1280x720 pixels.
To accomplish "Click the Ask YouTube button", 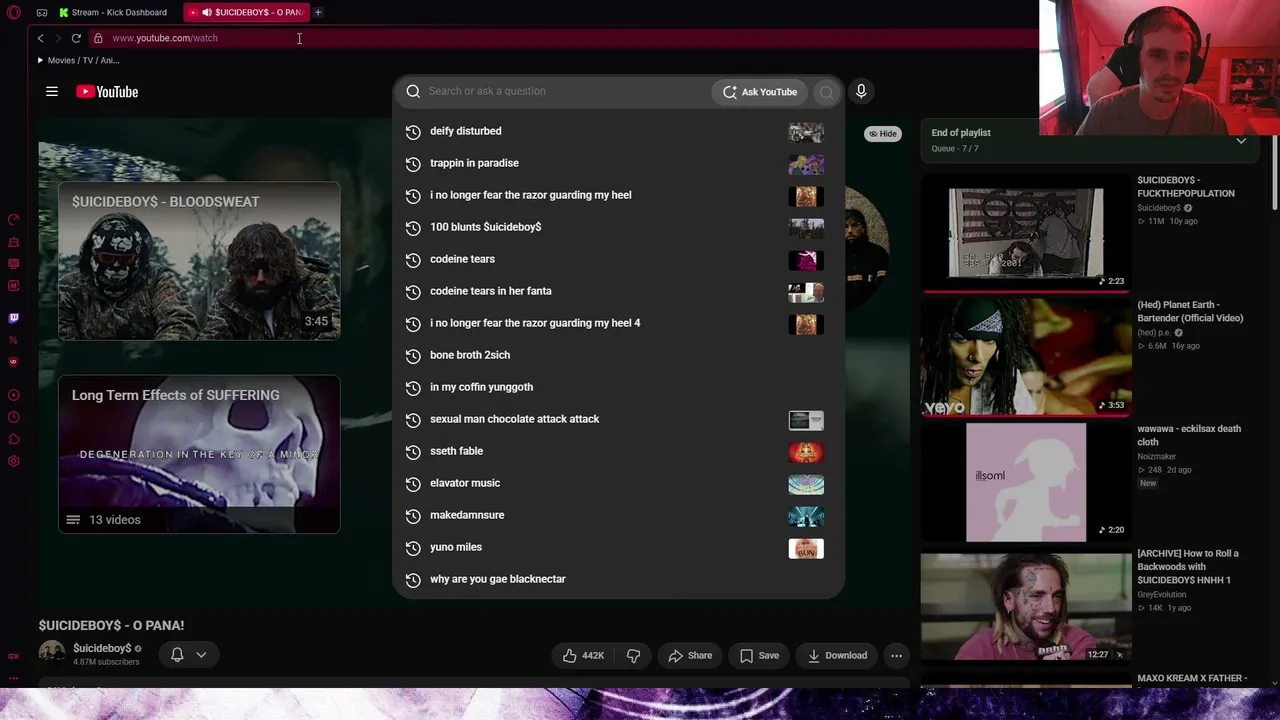I will [x=760, y=92].
